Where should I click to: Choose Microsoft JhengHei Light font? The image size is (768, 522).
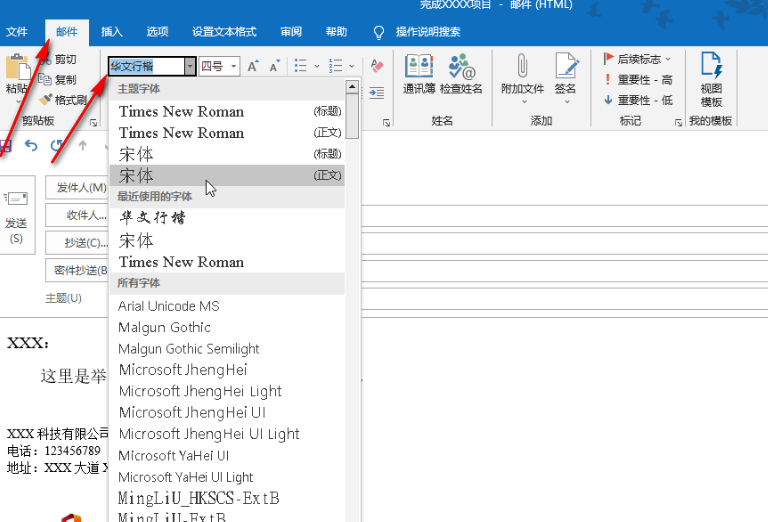227,391
